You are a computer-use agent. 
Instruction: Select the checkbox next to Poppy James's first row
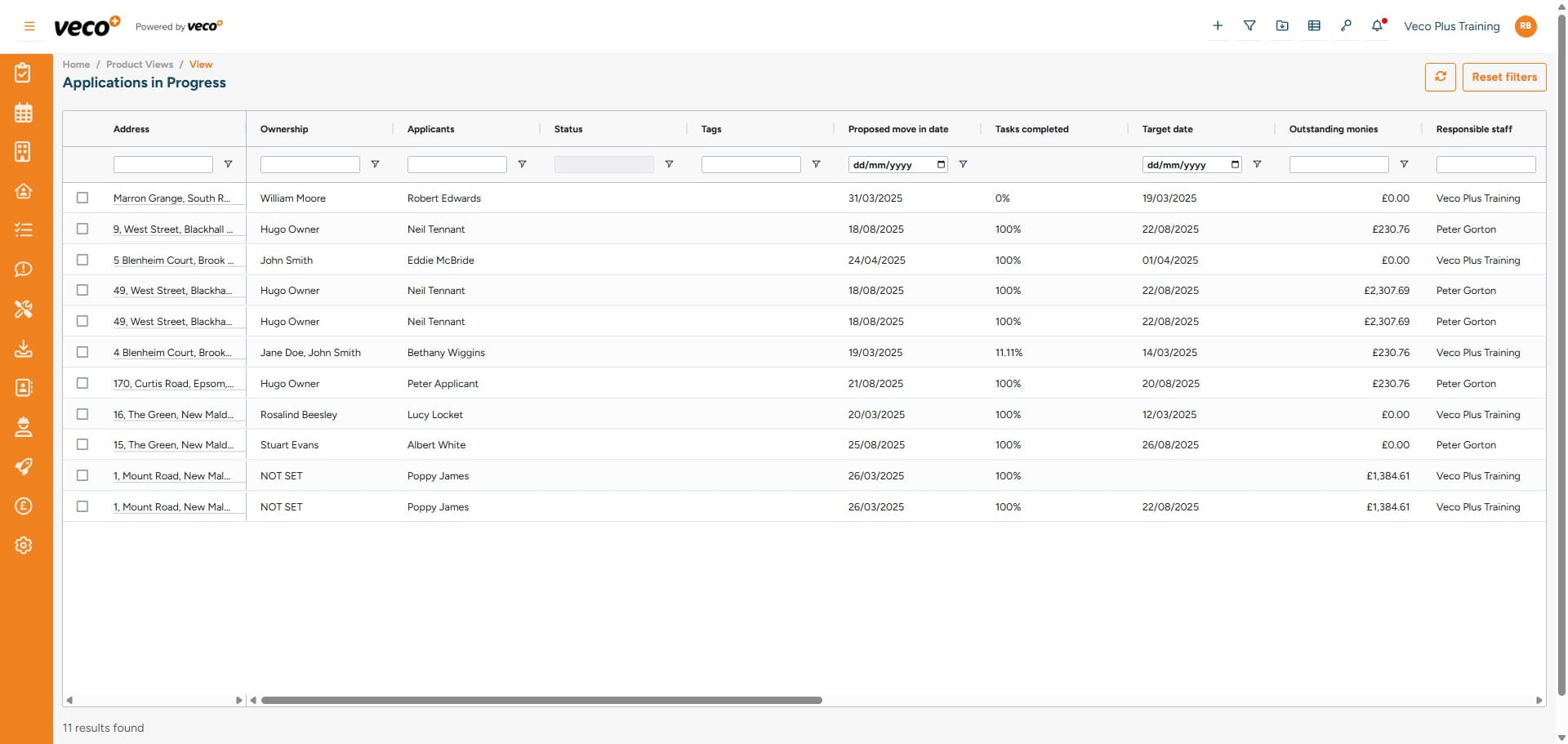pos(82,475)
